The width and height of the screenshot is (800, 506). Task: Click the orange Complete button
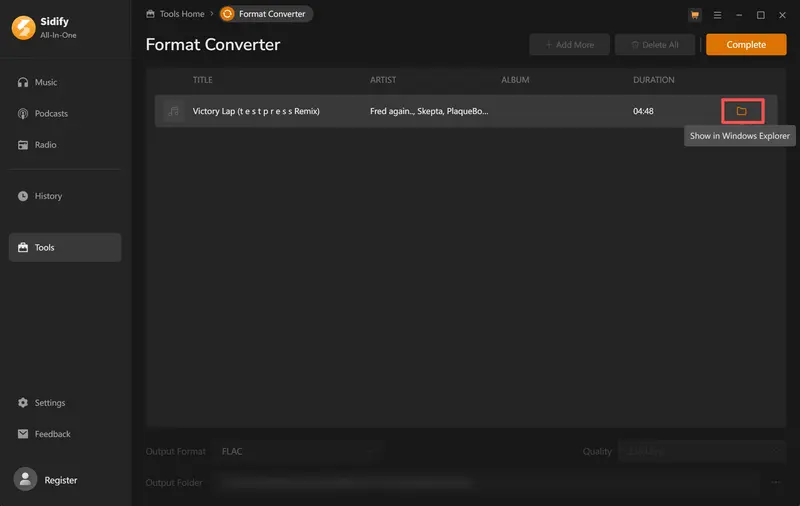746,44
